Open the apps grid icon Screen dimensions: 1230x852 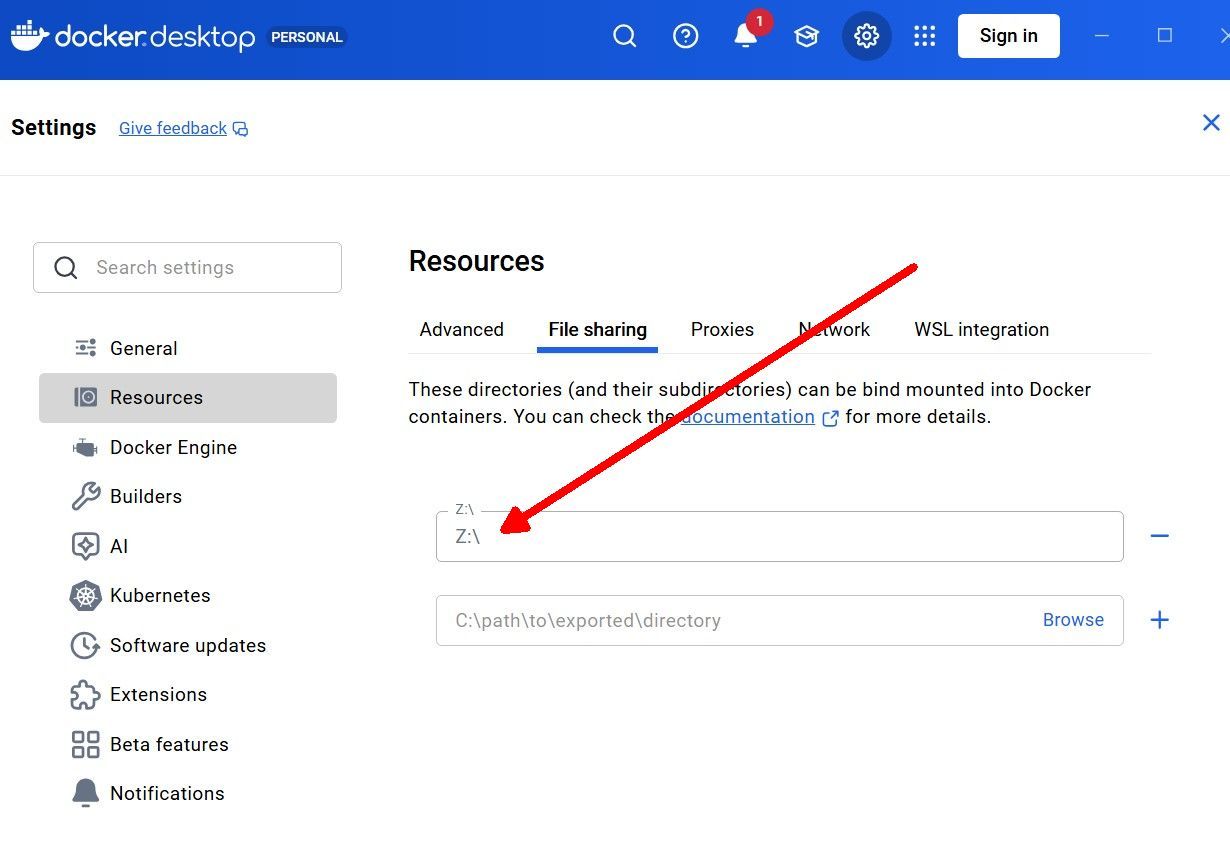click(x=925, y=36)
